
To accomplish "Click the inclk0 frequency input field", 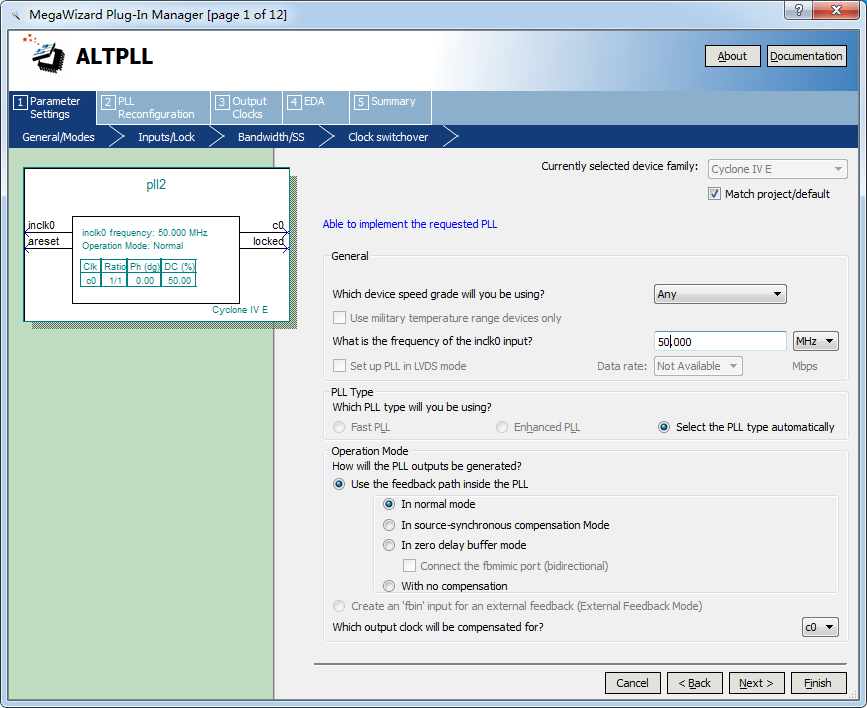I will tap(720, 341).
